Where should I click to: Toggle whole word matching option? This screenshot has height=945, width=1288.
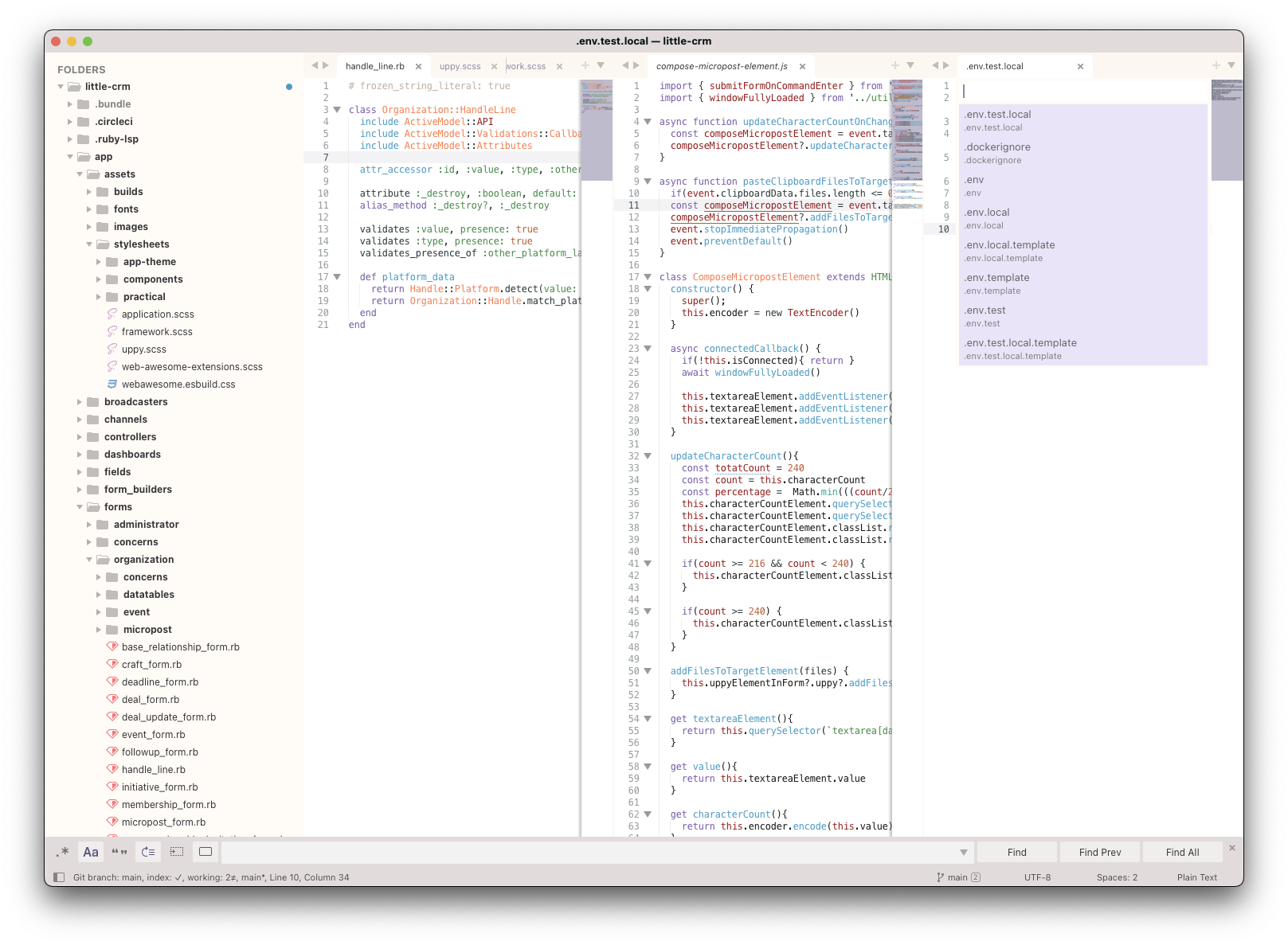(x=119, y=852)
